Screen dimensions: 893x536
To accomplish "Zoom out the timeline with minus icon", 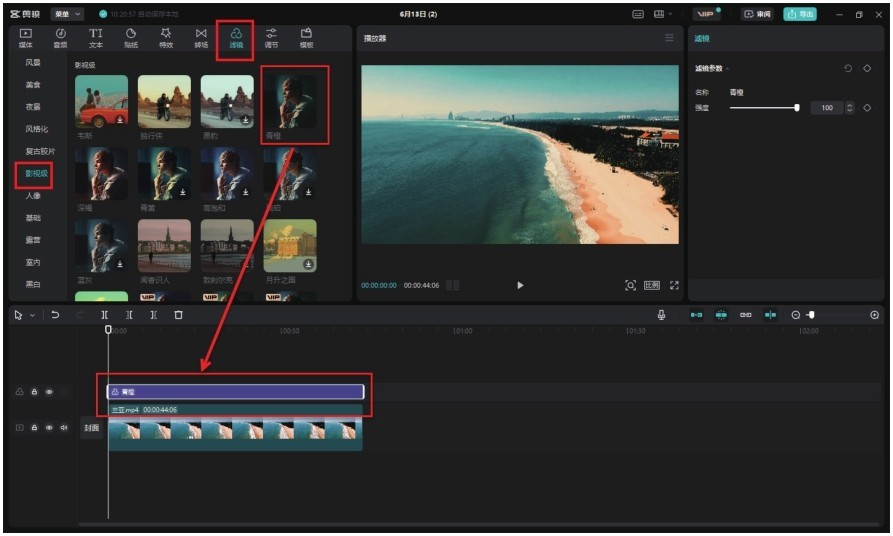I will (796, 315).
